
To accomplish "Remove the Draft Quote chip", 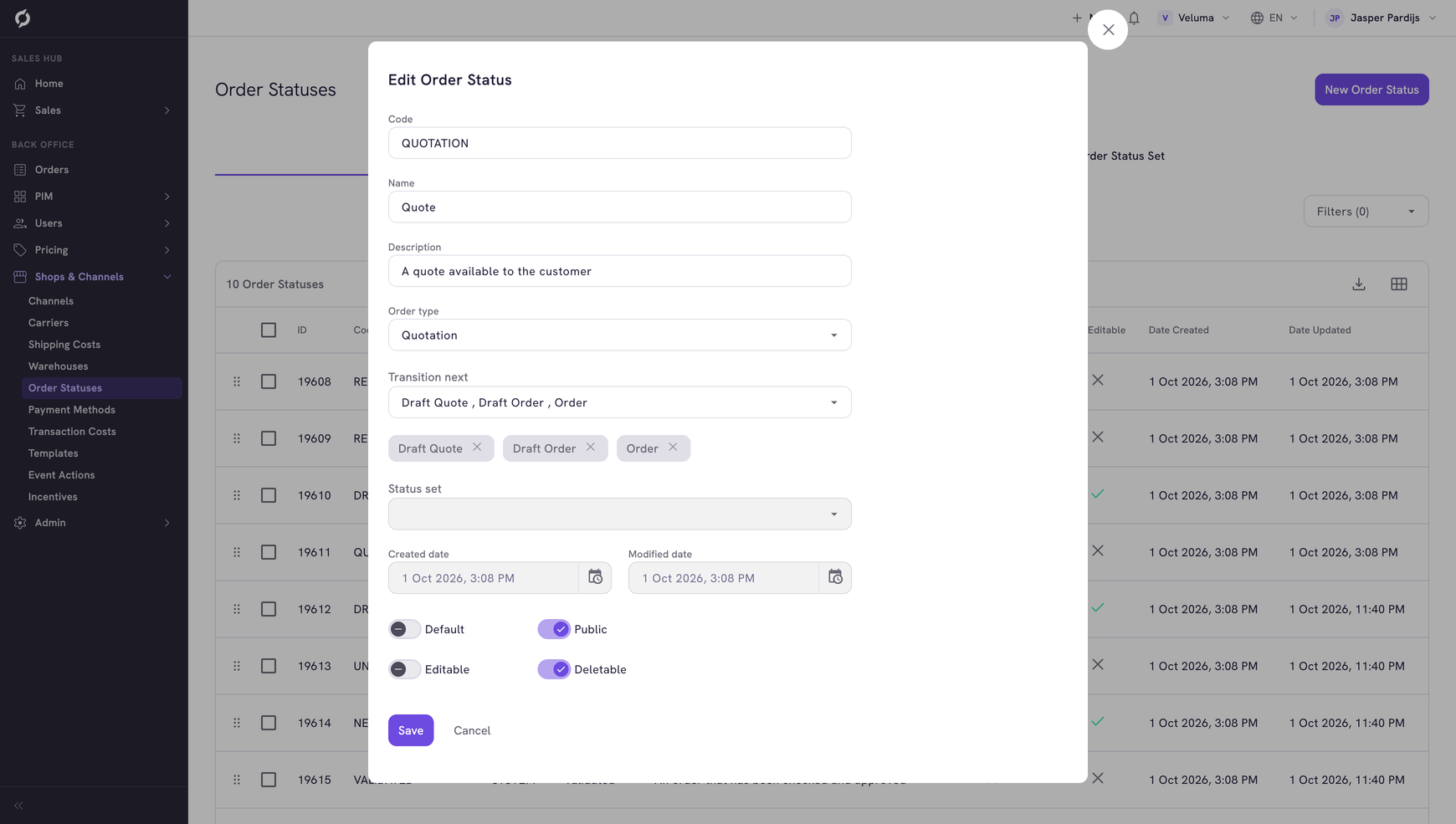I will tap(477, 448).
